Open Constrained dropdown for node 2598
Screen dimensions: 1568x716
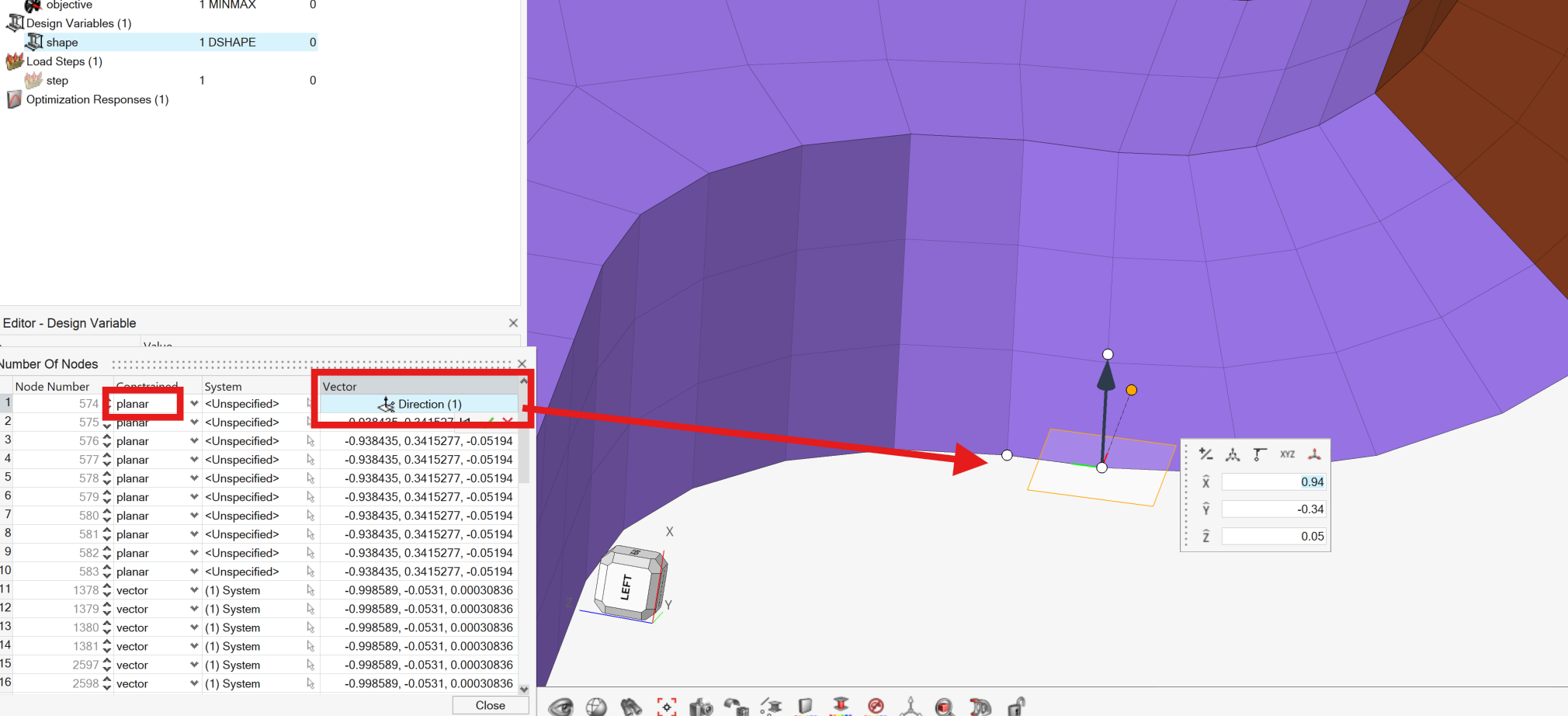click(194, 683)
